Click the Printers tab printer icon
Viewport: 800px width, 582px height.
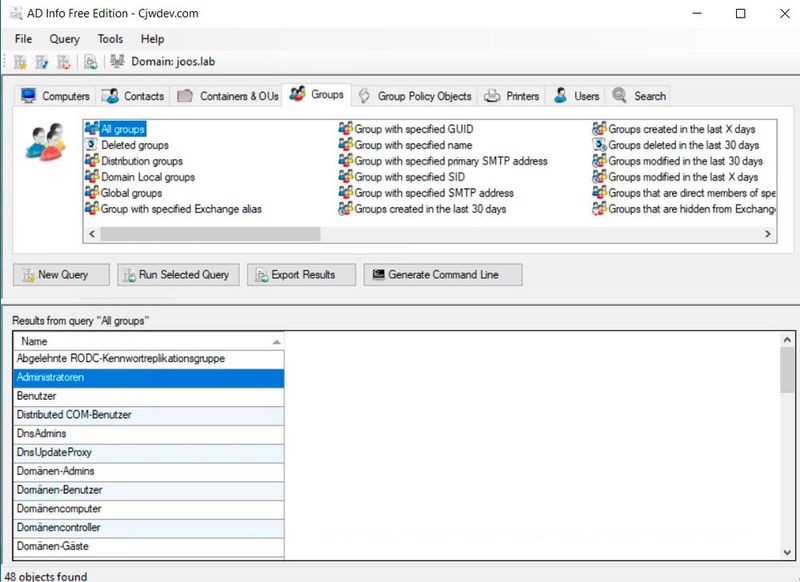494,95
